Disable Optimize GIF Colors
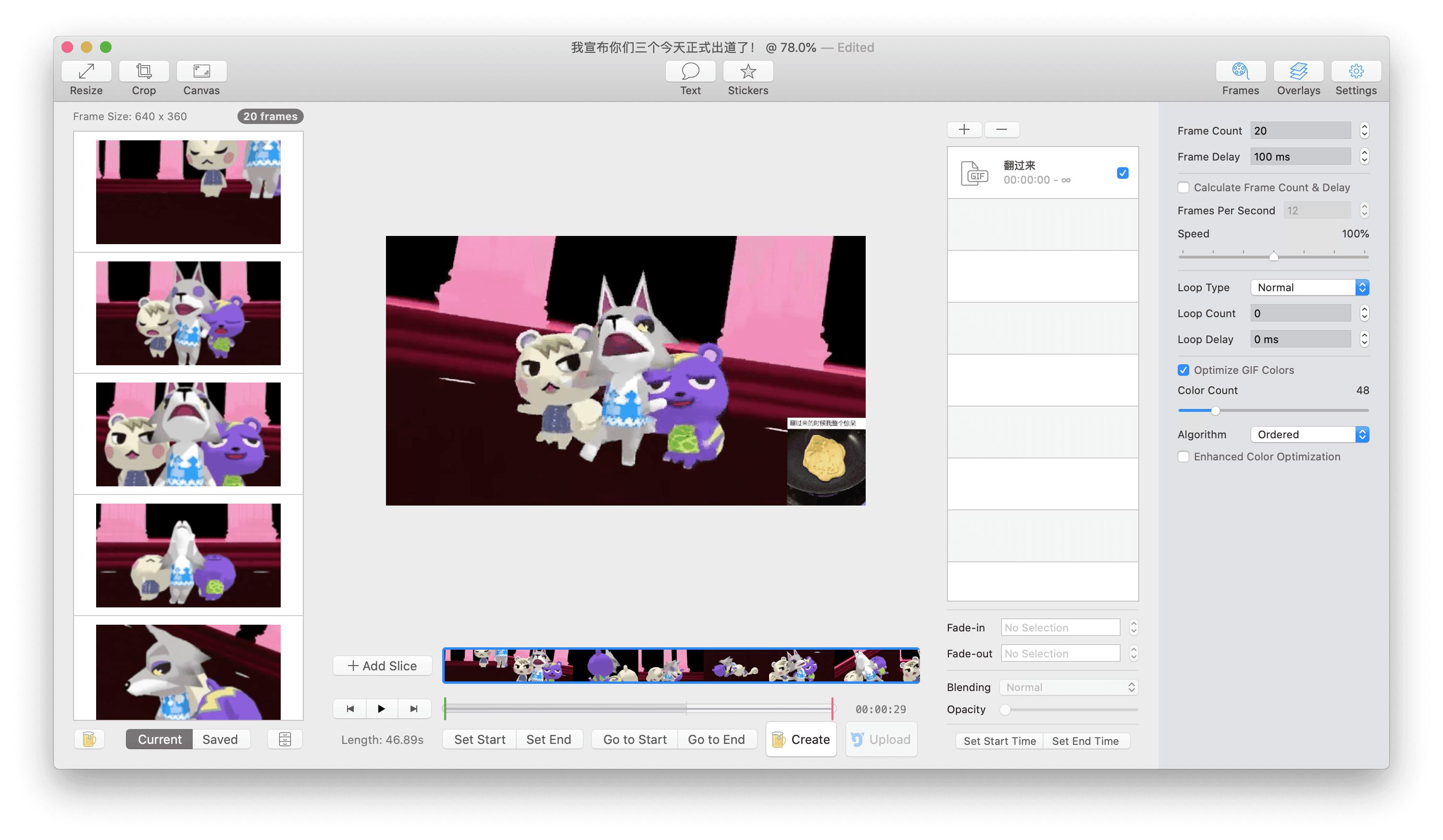Image resolution: width=1443 pixels, height=840 pixels. pyautogui.click(x=1184, y=370)
